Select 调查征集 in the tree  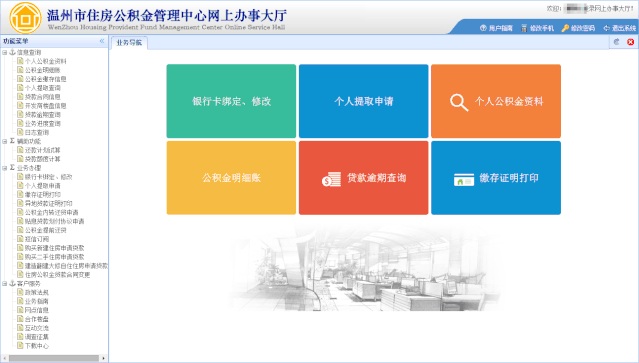click(x=37, y=337)
